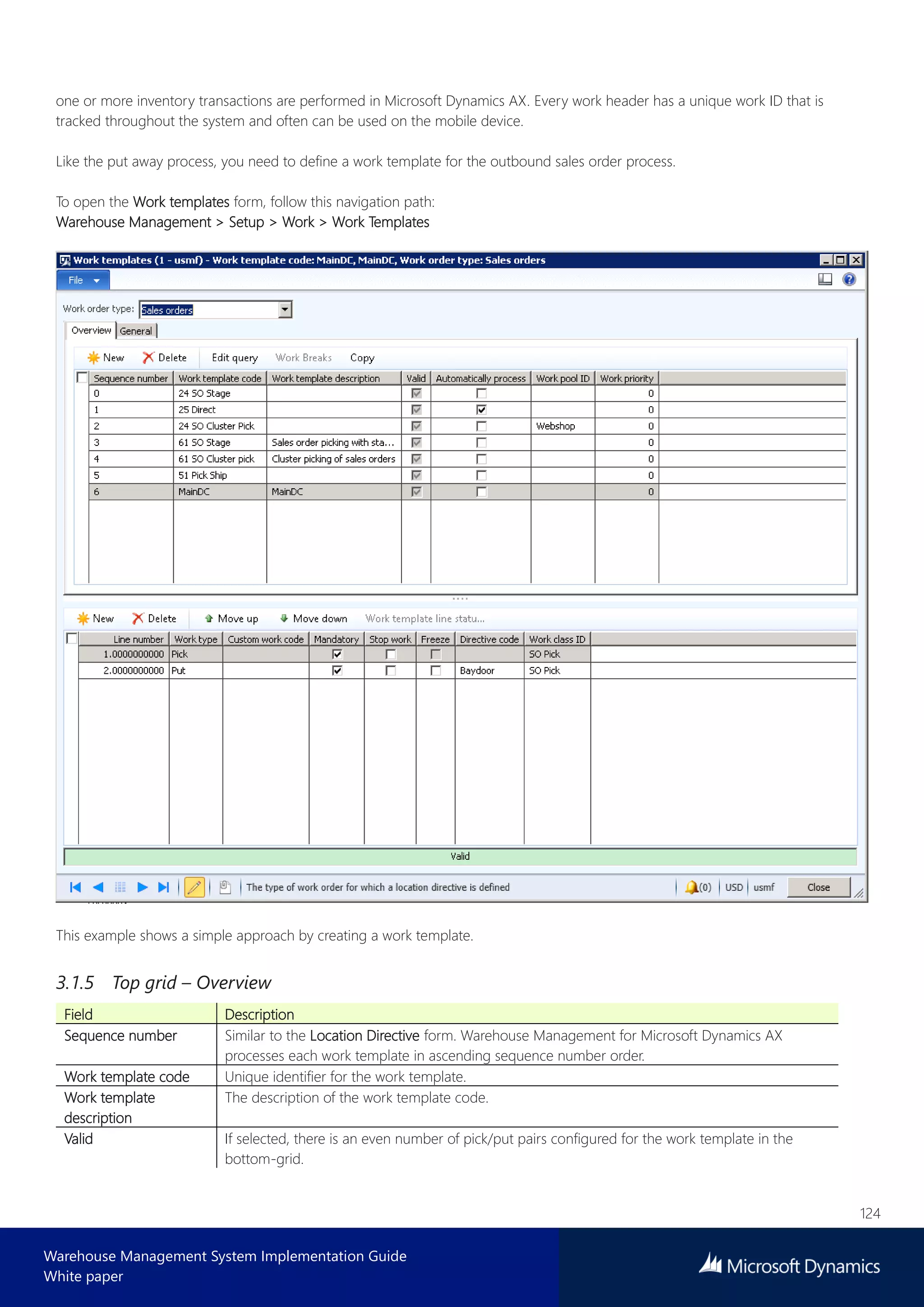The image size is (924, 1307).
Task: Select the Pick work type cell
Action: tap(196, 654)
